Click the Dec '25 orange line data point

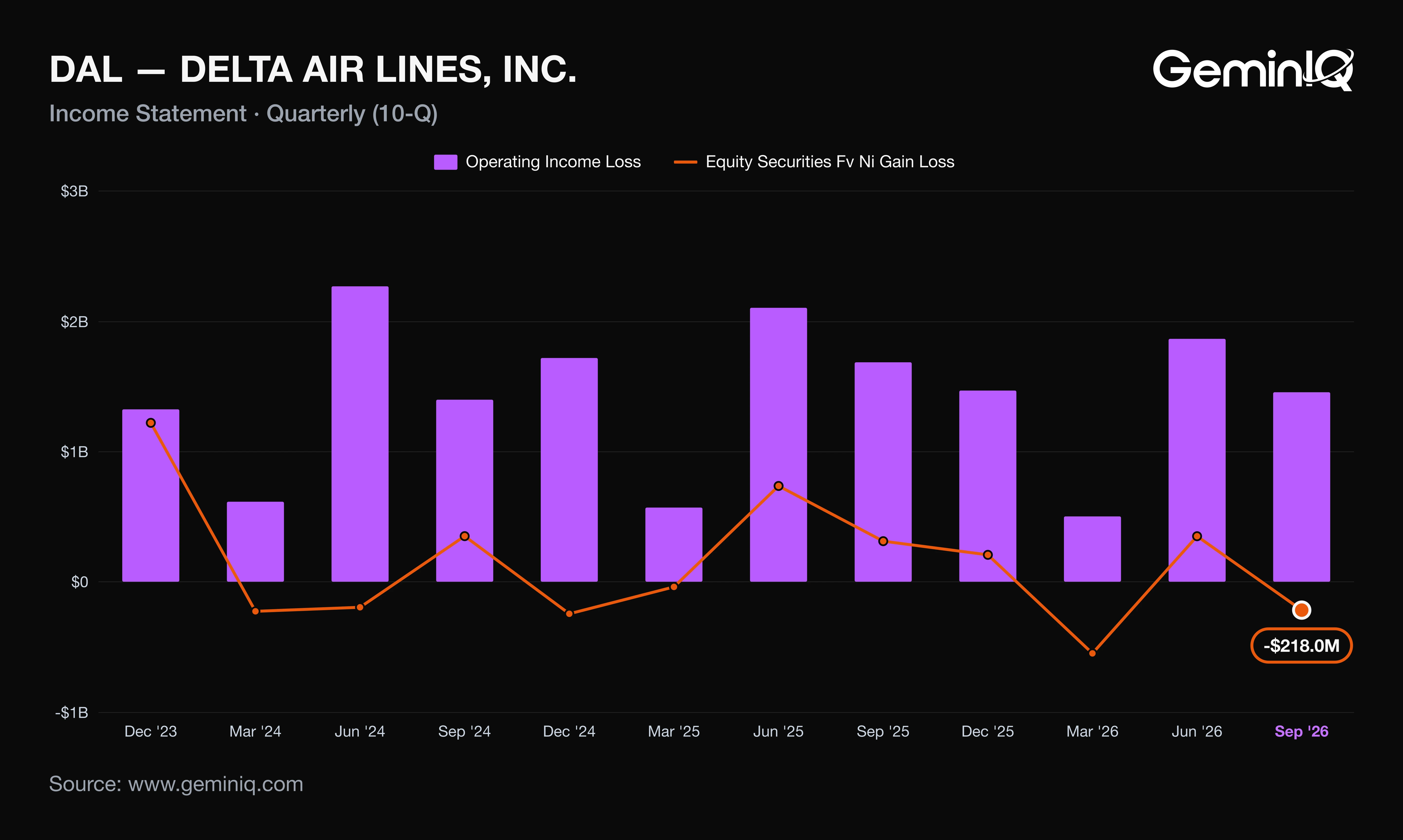(987, 555)
